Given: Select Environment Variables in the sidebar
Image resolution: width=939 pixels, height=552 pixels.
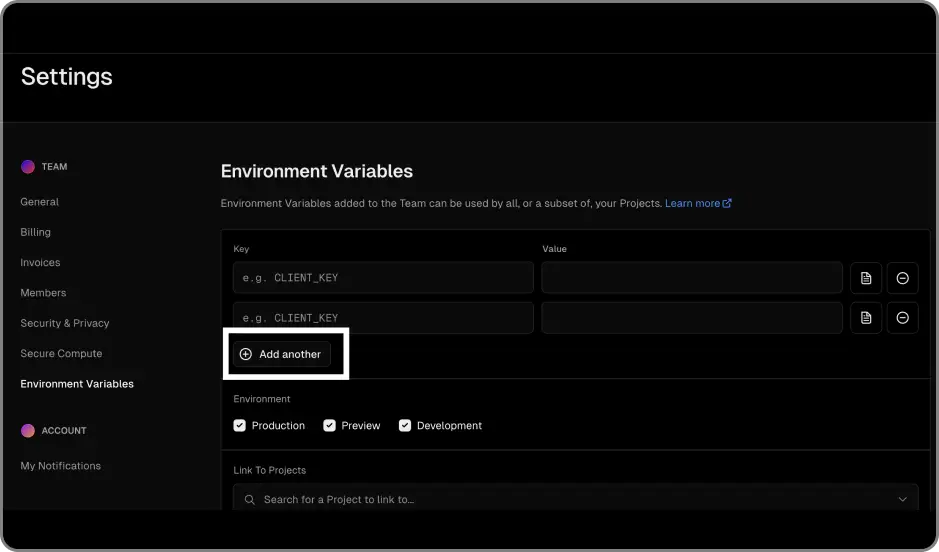Looking at the screenshot, I should tap(77, 384).
